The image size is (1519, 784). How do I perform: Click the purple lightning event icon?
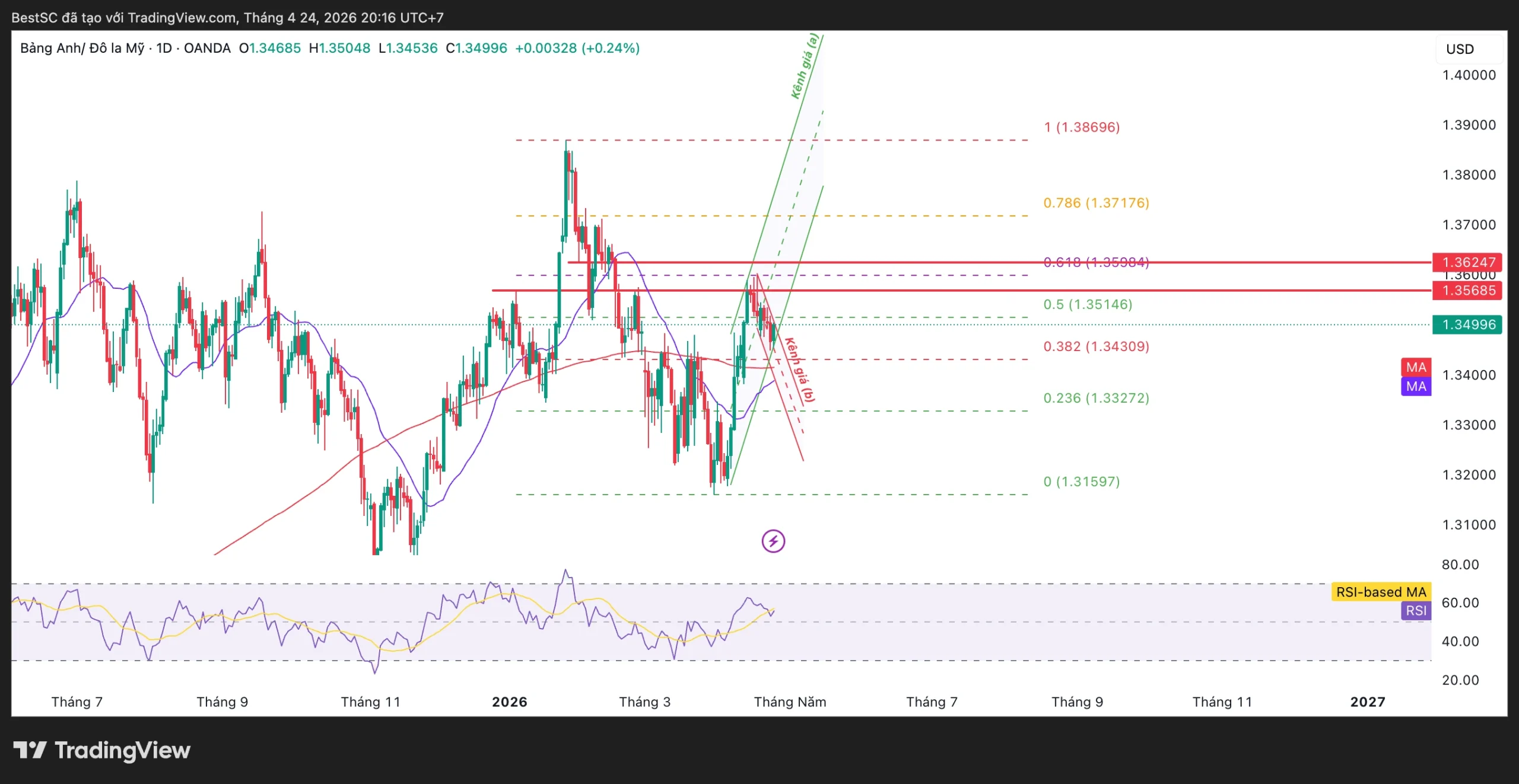(773, 541)
